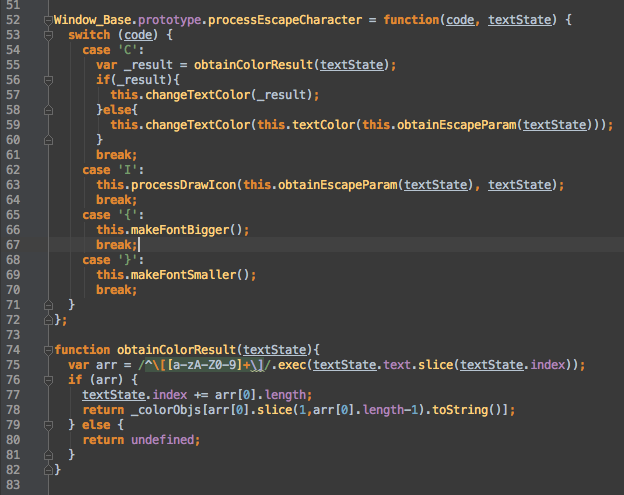Click the switch keyword on line 53
The width and height of the screenshot is (624, 495).
click(89, 35)
